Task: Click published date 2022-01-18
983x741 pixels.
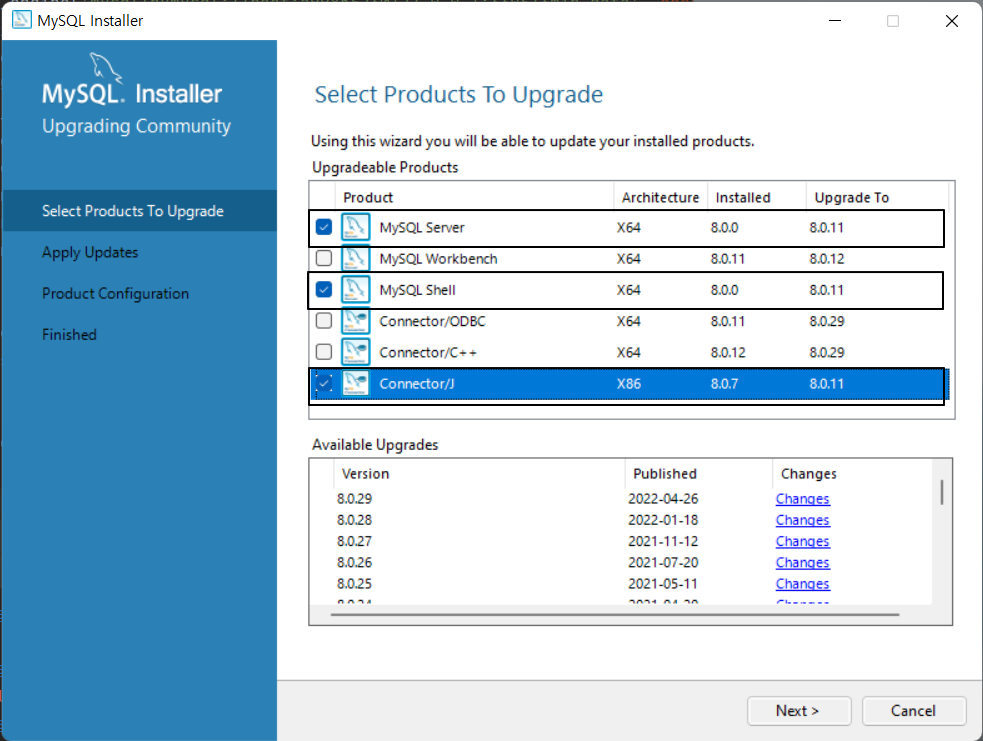Action: [663, 520]
